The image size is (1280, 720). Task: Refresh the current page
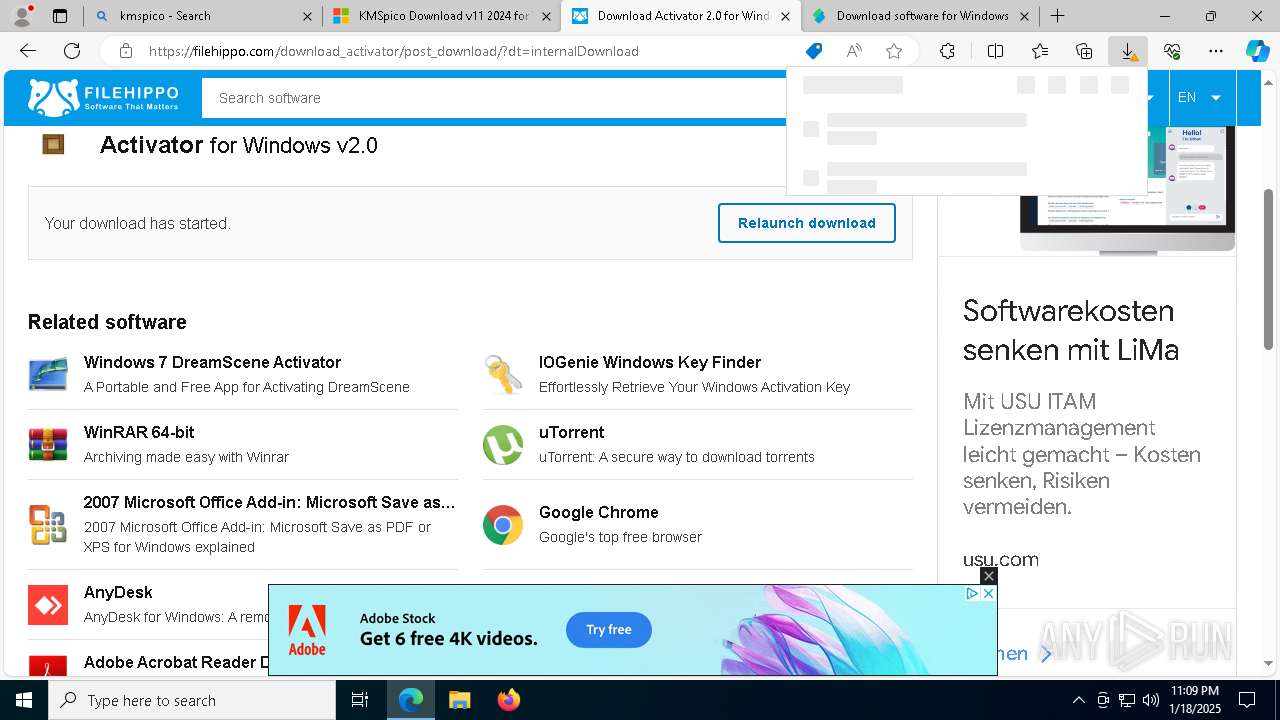[72, 51]
